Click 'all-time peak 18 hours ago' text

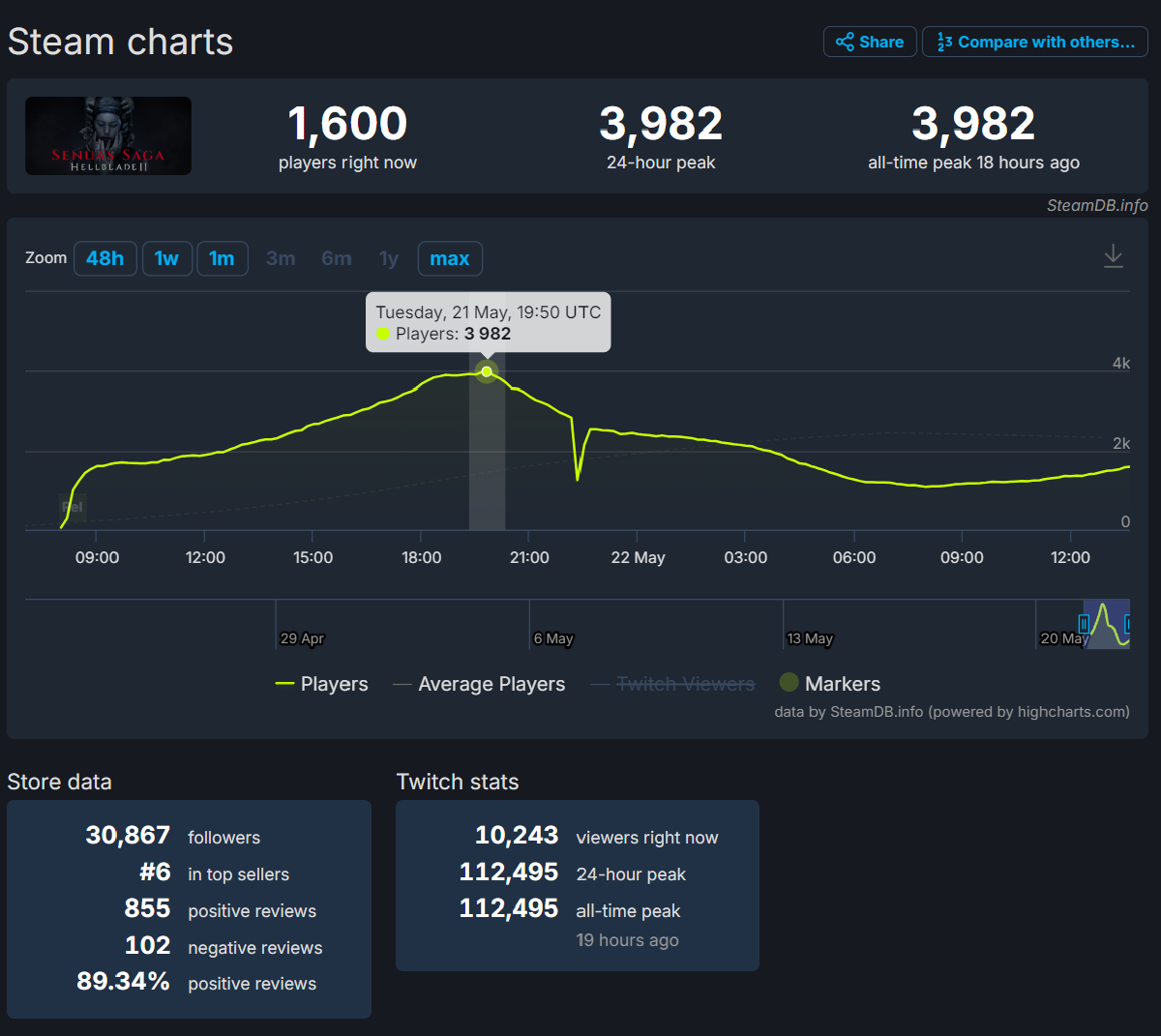click(x=973, y=163)
